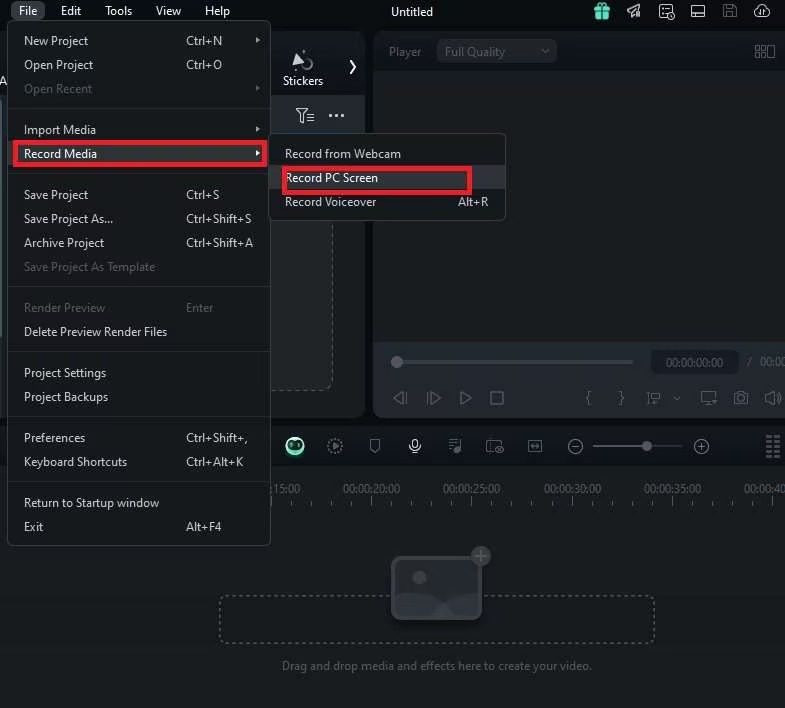Open the View menu
The width and height of the screenshot is (785, 708).
tap(168, 11)
